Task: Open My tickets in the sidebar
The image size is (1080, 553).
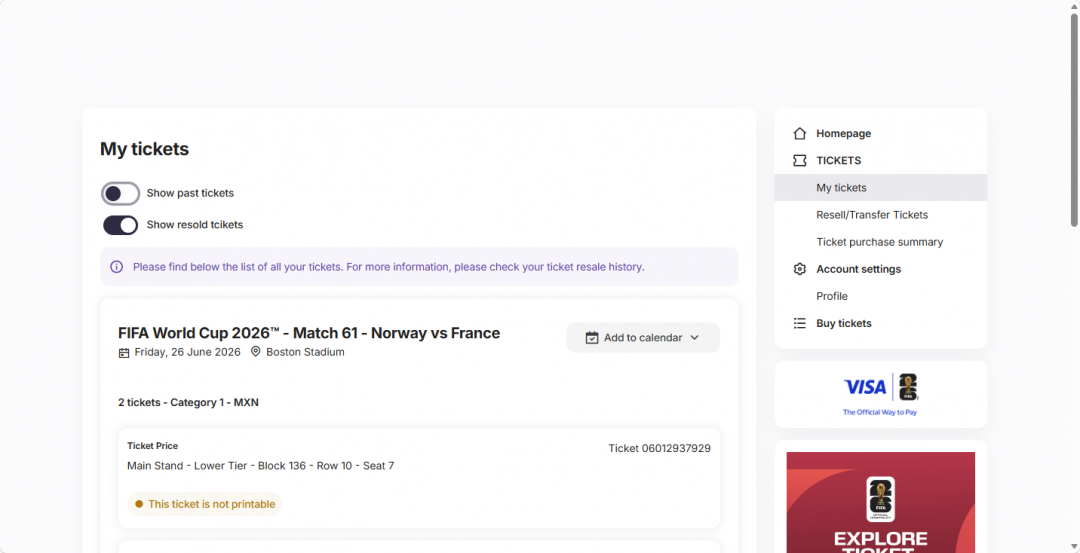Action: tap(880, 187)
